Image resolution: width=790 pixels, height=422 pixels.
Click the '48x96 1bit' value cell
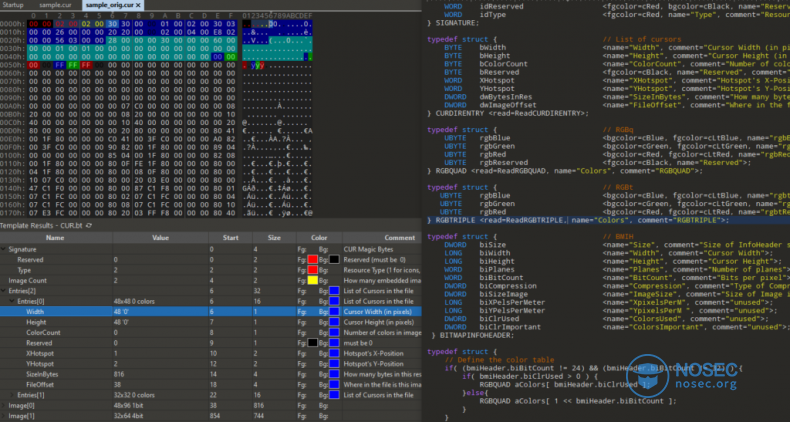click(129, 405)
